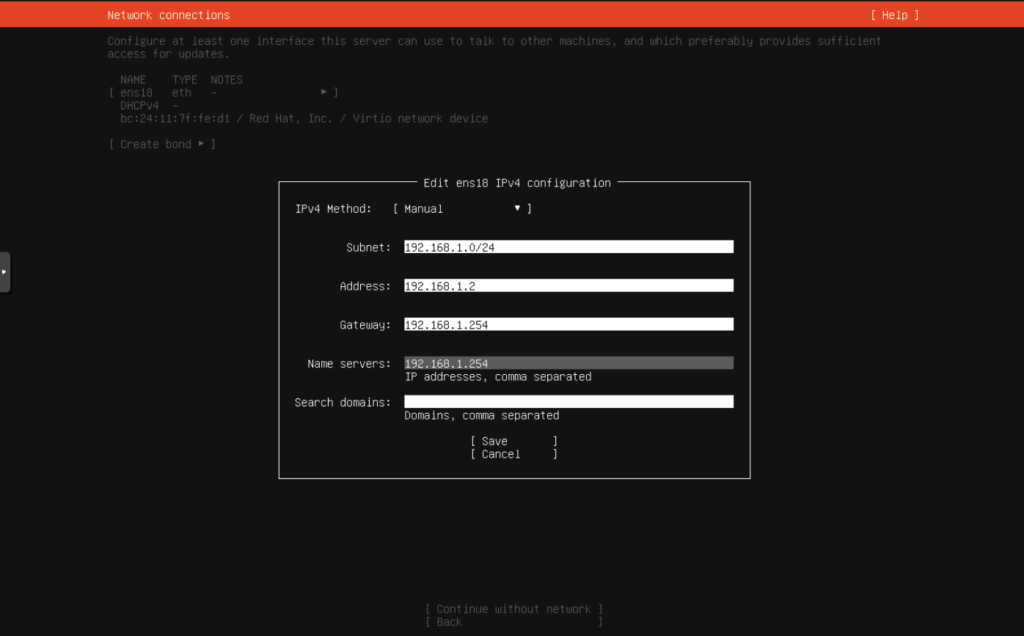This screenshot has height=636, width=1024.
Task: Focus the empty Search domains field
Action: 568,402
